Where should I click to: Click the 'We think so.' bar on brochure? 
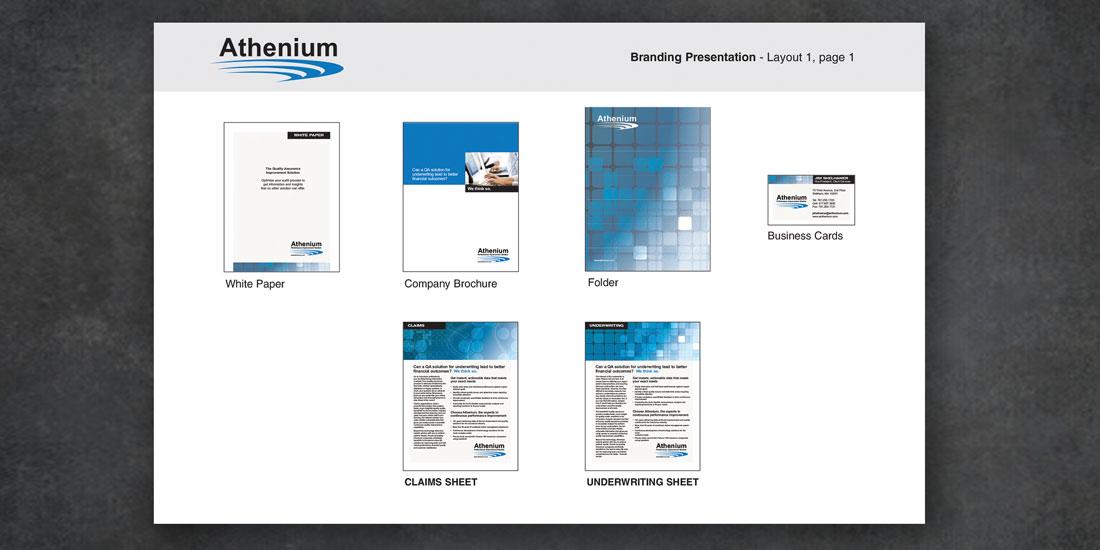(492, 189)
